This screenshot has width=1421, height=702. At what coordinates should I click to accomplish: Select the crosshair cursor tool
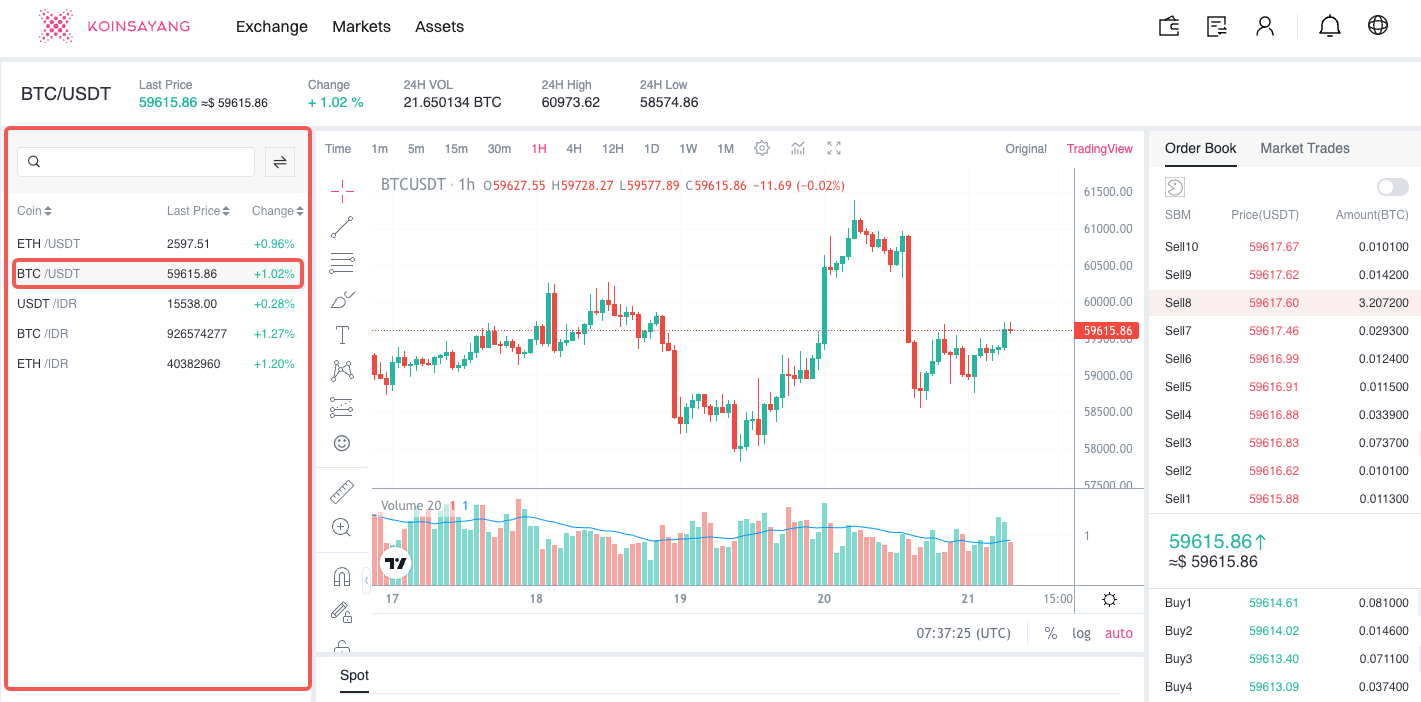pyautogui.click(x=342, y=190)
